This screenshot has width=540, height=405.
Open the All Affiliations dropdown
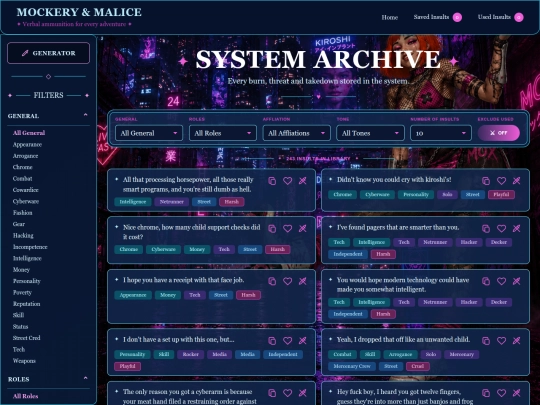297,133
